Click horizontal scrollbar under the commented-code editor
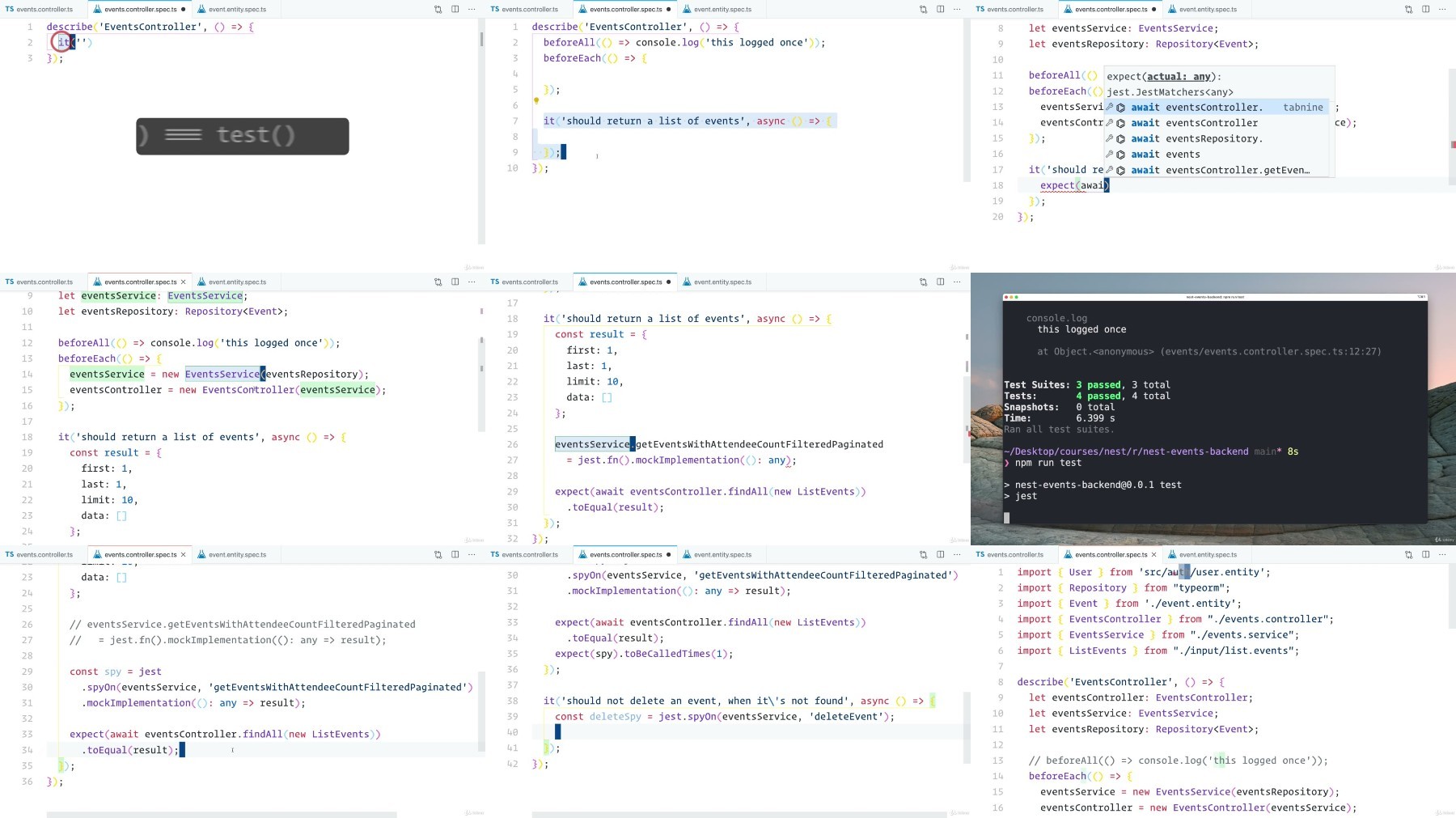This screenshot has height=818, width=1456. [222, 815]
